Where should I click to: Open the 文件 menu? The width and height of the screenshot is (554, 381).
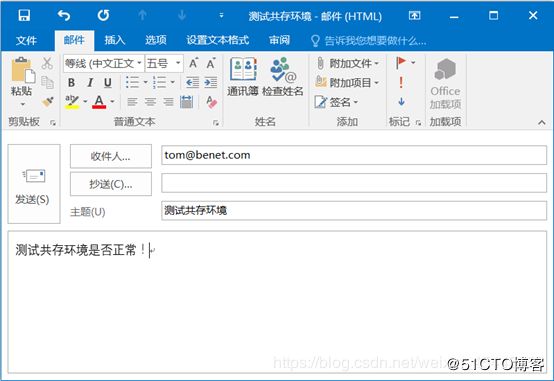[26, 40]
